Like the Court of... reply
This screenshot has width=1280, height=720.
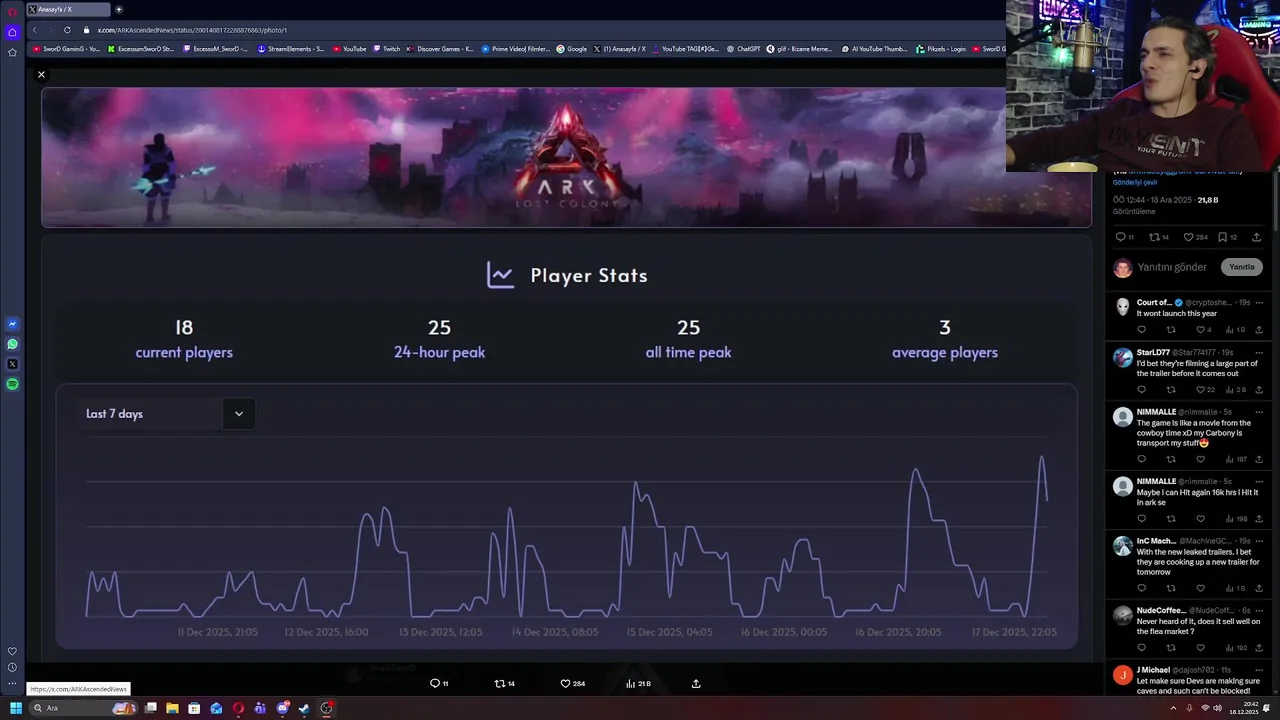1202,329
